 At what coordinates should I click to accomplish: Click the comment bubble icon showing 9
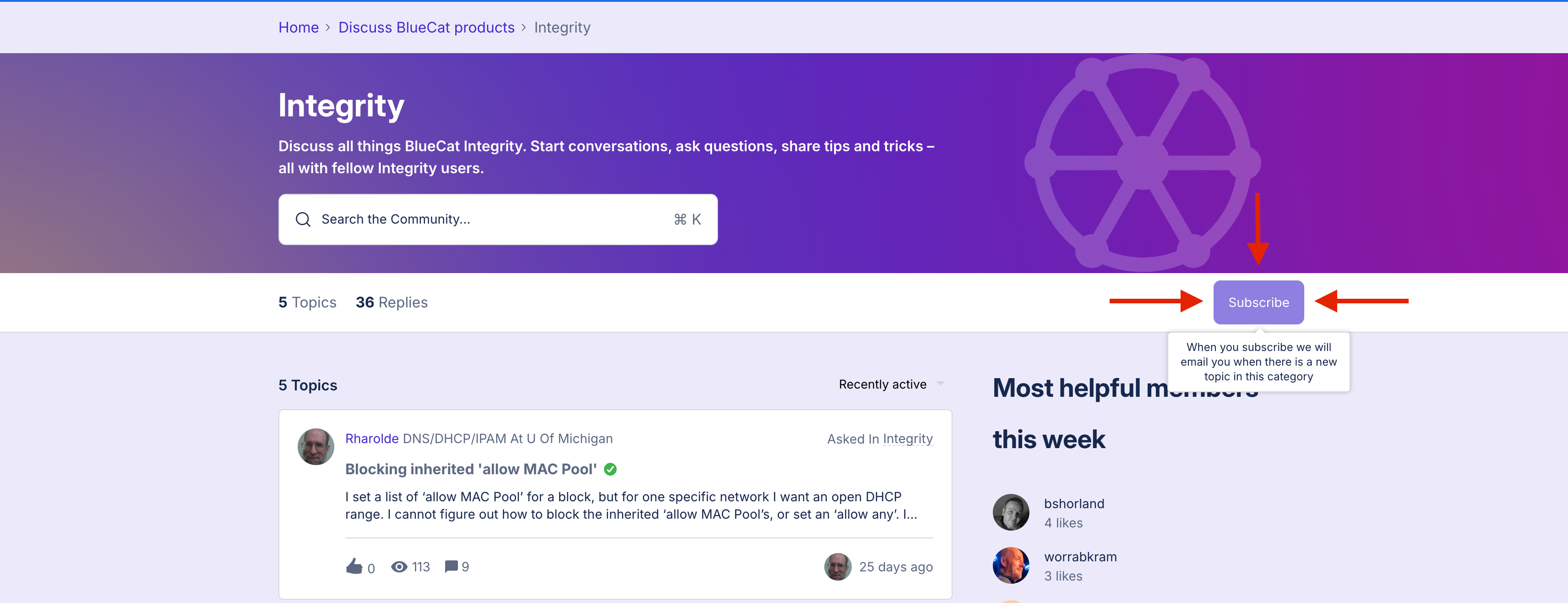(x=451, y=566)
